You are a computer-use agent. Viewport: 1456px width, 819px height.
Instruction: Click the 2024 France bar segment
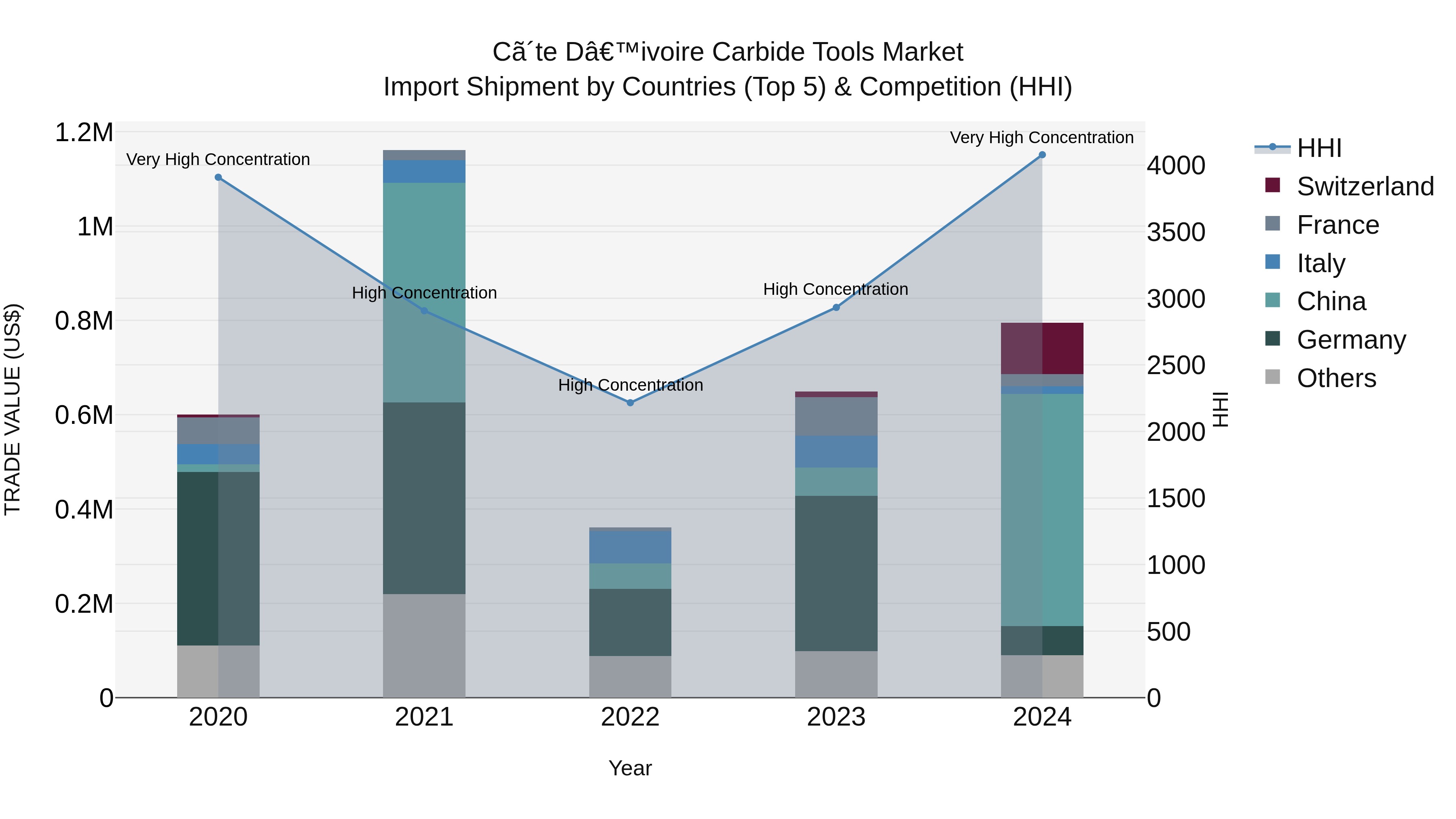(1042, 380)
